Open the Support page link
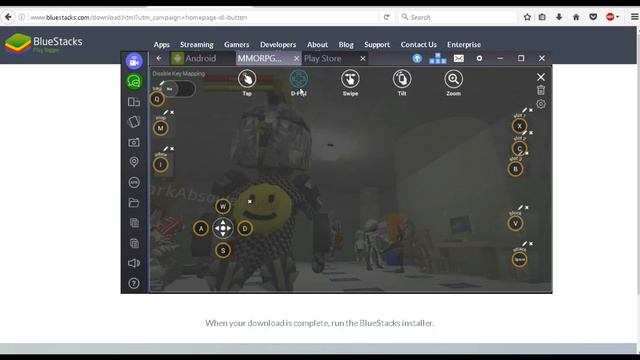Image resolution: width=640 pixels, height=360 pixels. (x=377, y=44)
